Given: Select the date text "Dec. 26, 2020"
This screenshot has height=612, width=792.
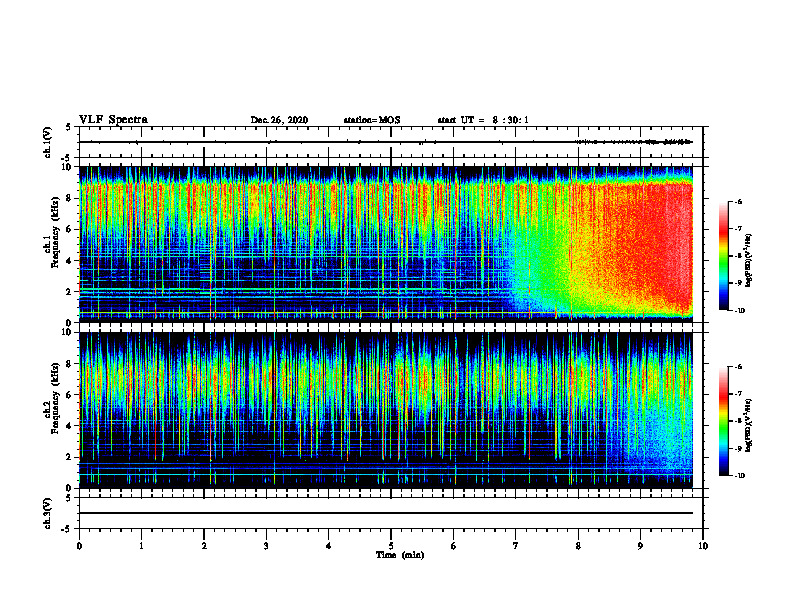Looking at the screenshot, I should pos(279,120).
